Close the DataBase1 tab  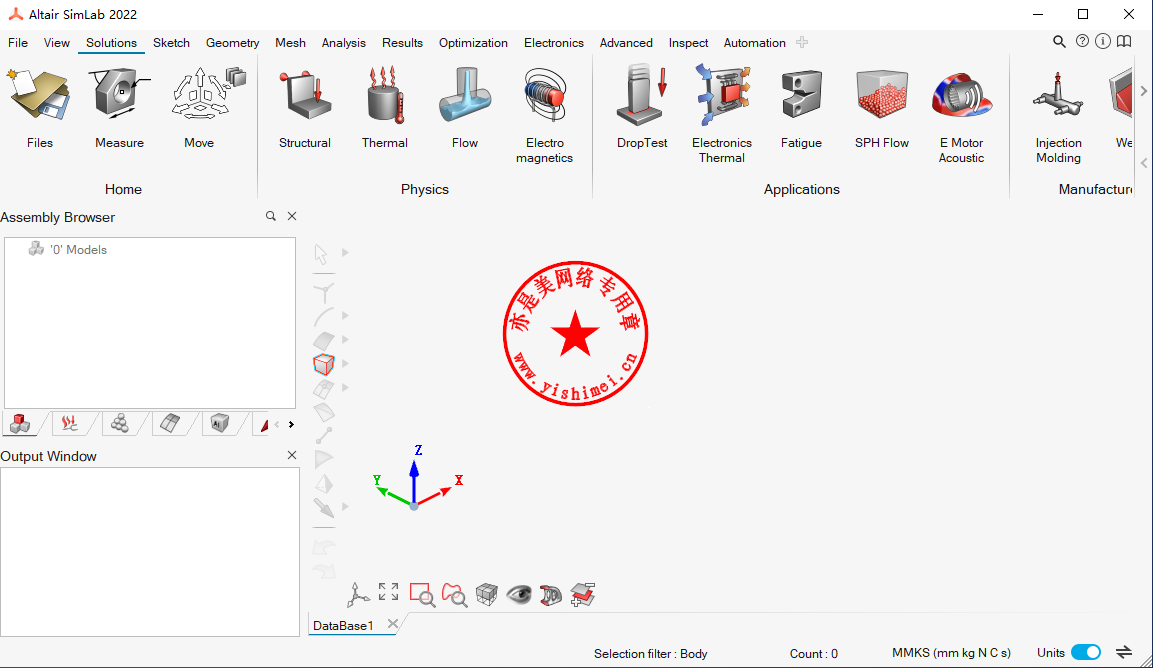tap(393, 624)
